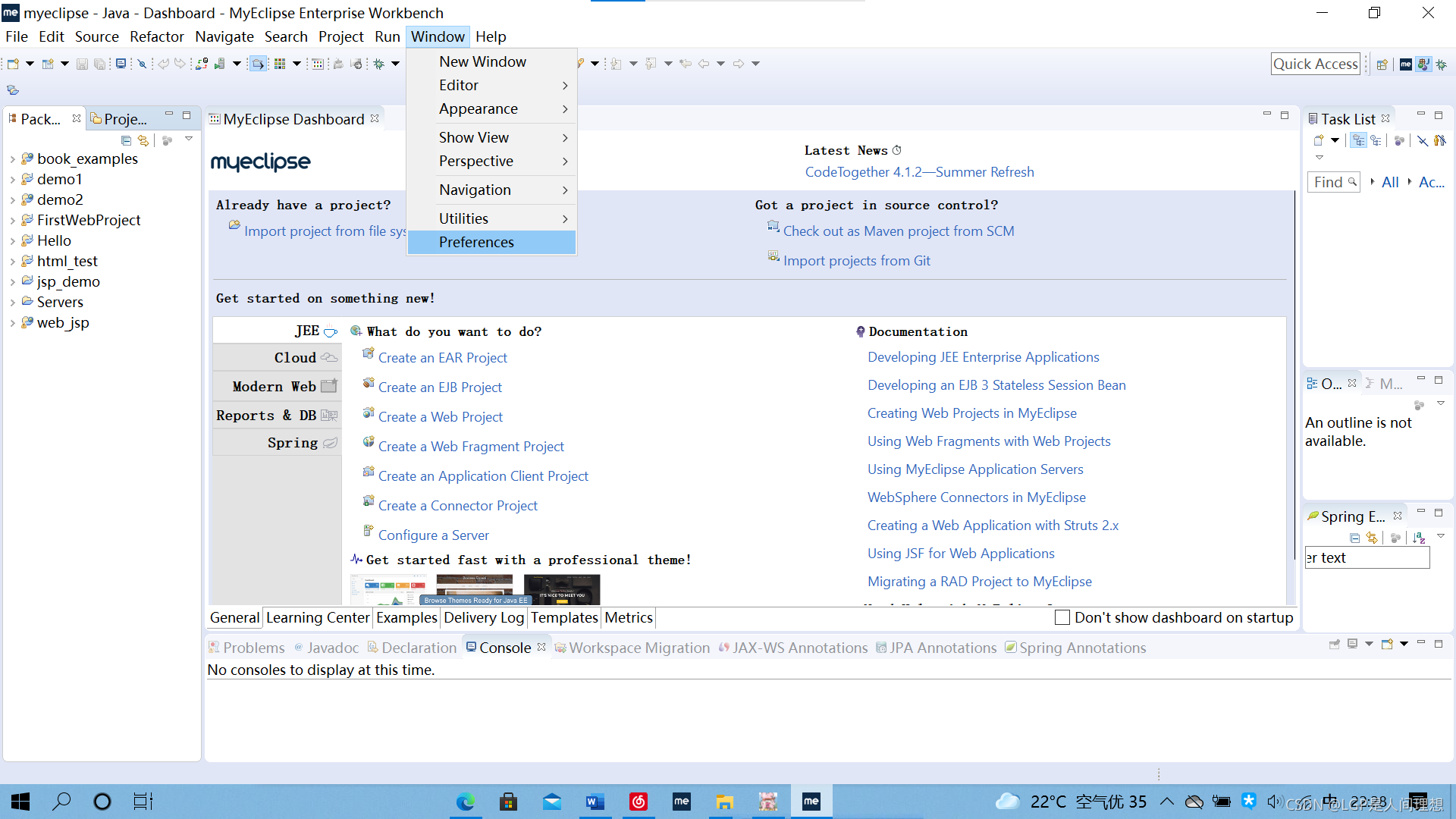Expand the web_jsp project node
This screenshot has height=819, width=1456.
coord(12,323)
